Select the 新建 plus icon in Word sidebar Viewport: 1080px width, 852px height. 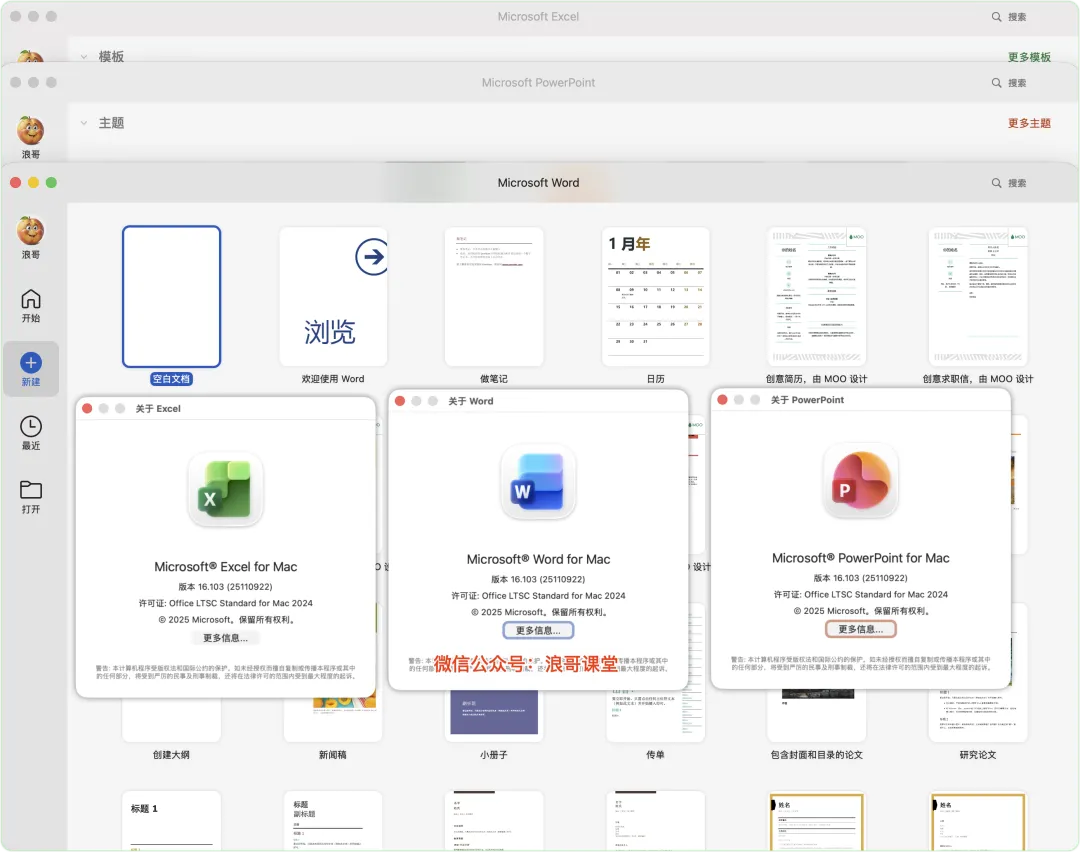[30, 362]
